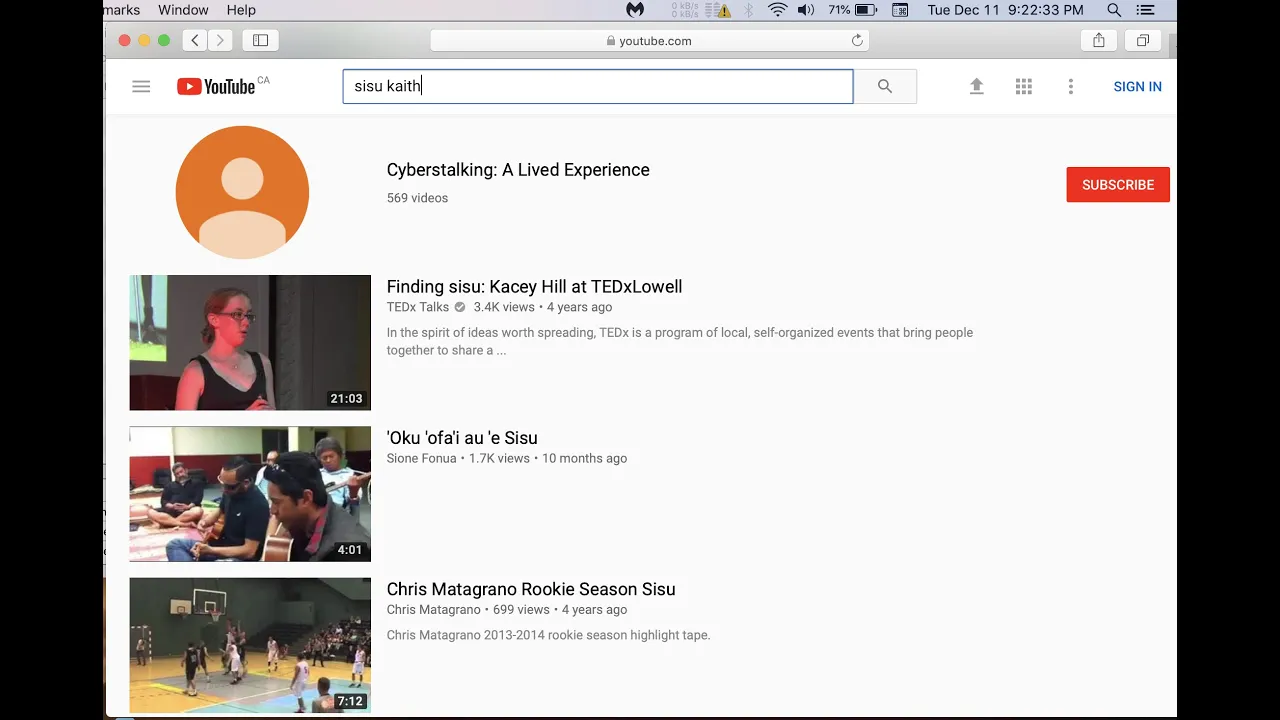Open the battery status icon
This screenshot has height=720, width=1280.
(866, 10)
